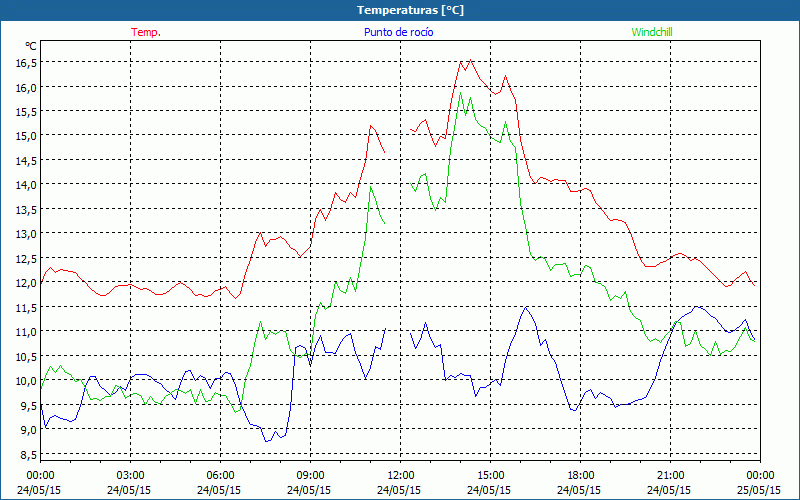Click the °C unit label on the axis
This screenshot has width=800, height=500.
(31, 46)
